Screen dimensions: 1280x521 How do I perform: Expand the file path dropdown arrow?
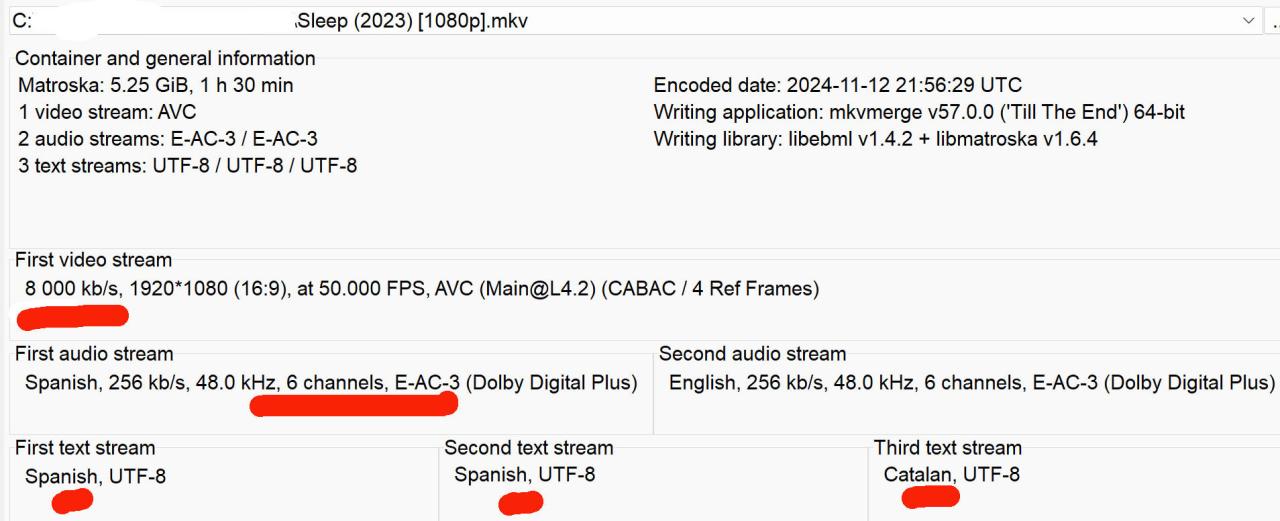click(1247, 21)
